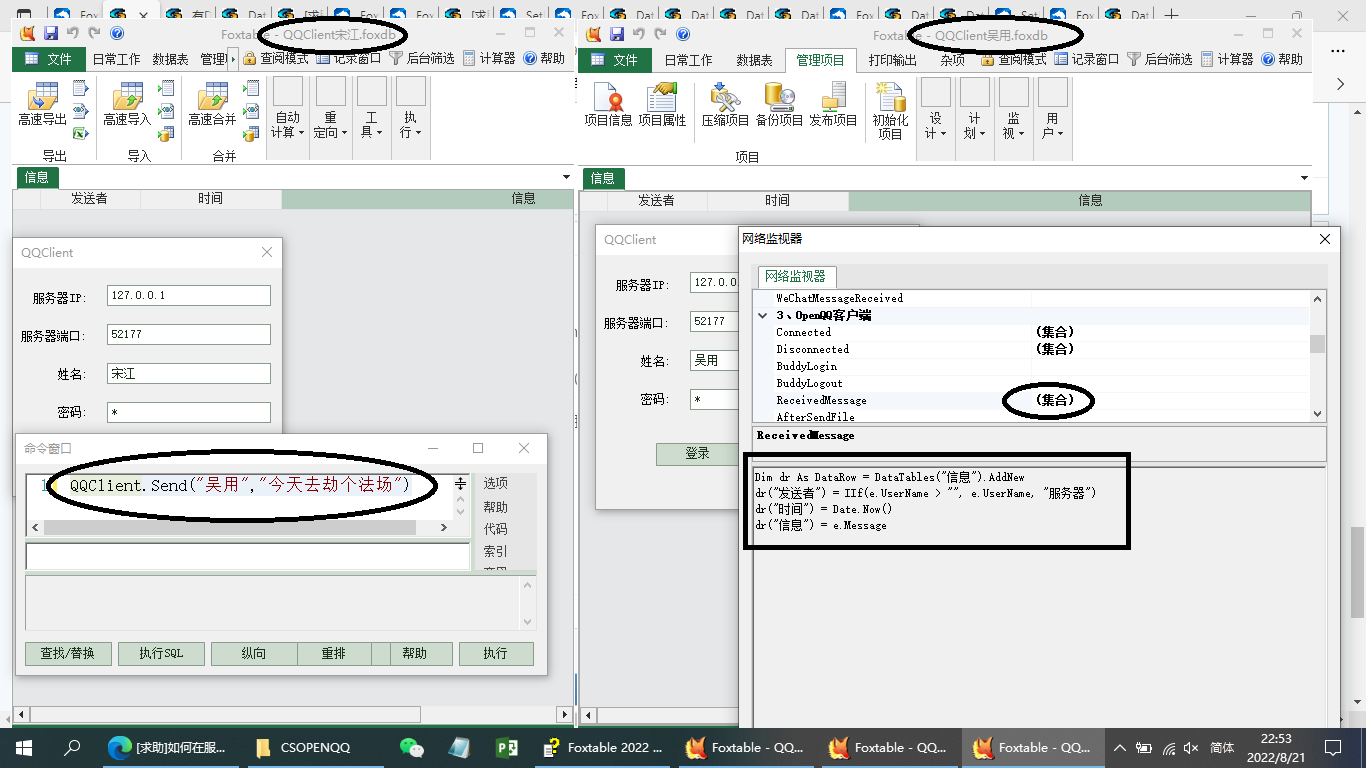Collapse 3、OpenQQ客户端 group in monitor
1366x768 pixels.
click(764, 315)
